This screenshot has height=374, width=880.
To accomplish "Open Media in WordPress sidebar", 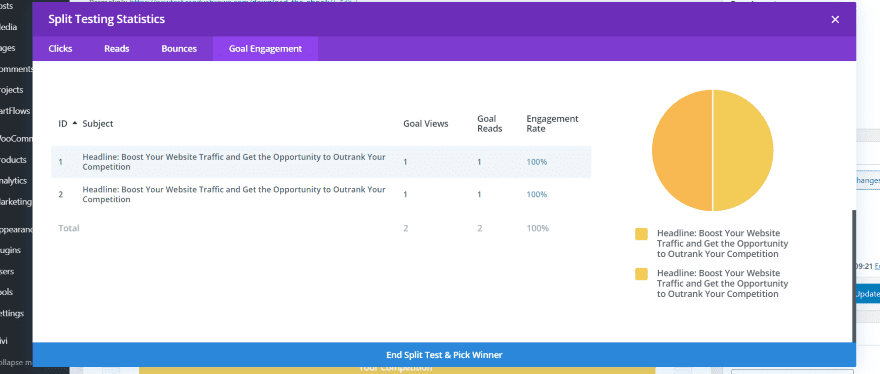I will coord(8,27).
